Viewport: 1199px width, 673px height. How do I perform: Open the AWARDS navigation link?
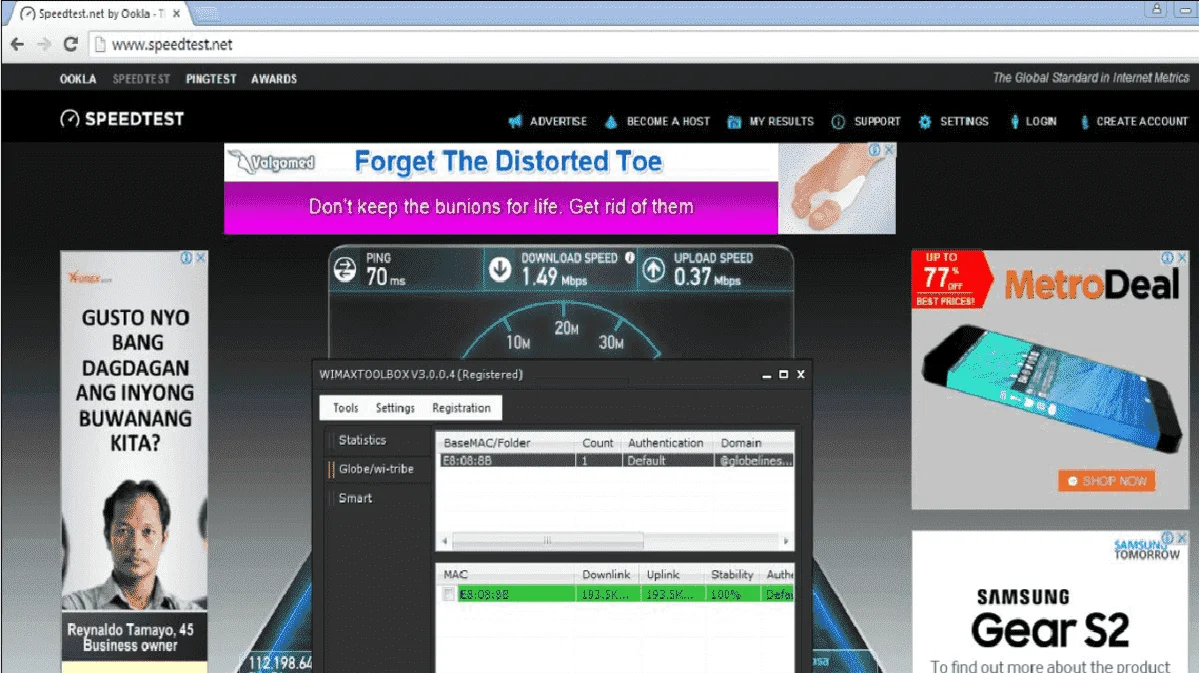pos(274,79)
